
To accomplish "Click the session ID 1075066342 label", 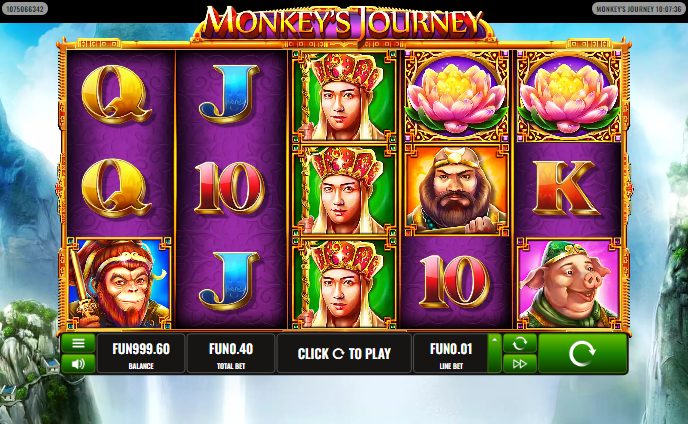I will pos(25,8).
